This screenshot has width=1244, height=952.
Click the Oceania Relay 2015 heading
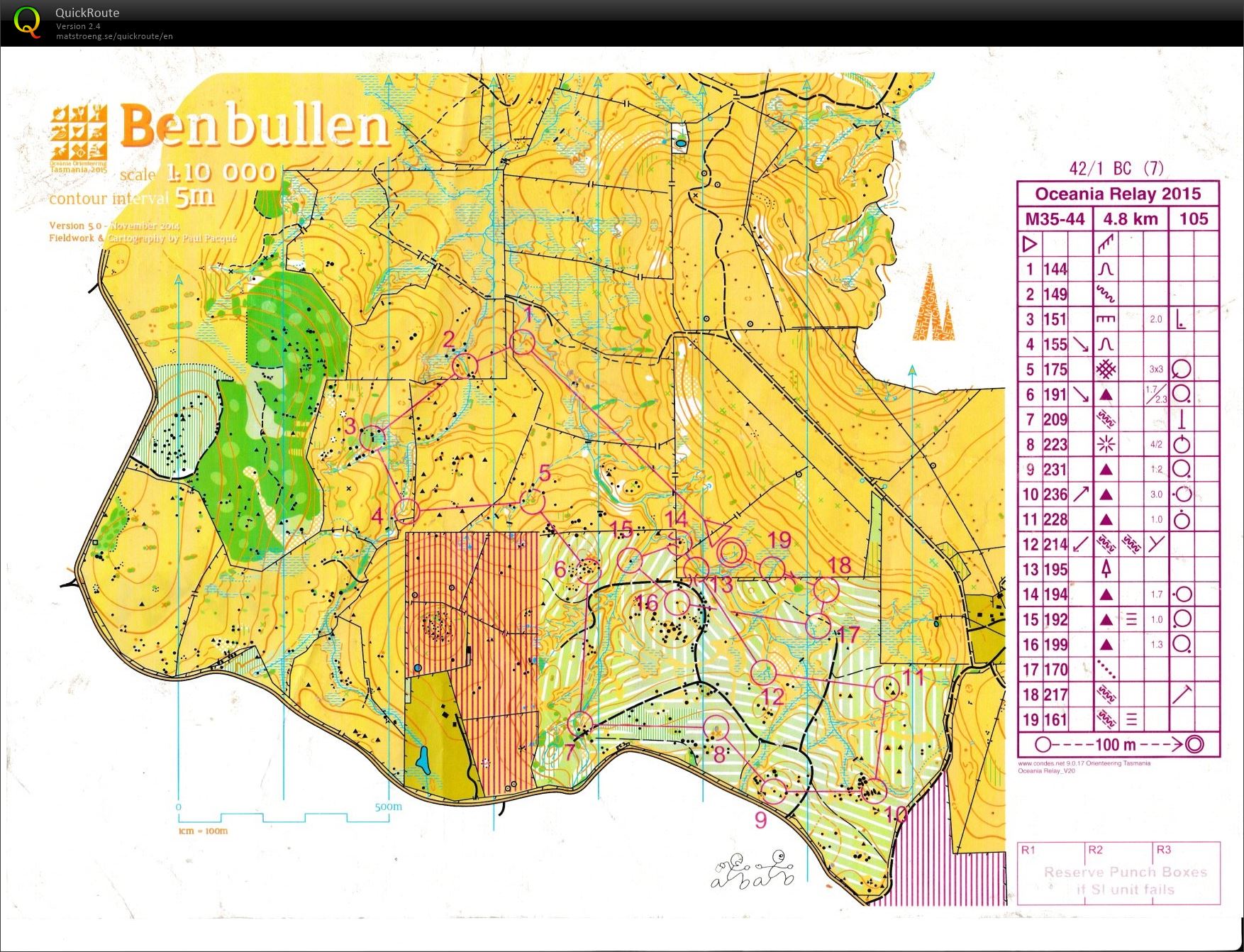pos(1117,194)
